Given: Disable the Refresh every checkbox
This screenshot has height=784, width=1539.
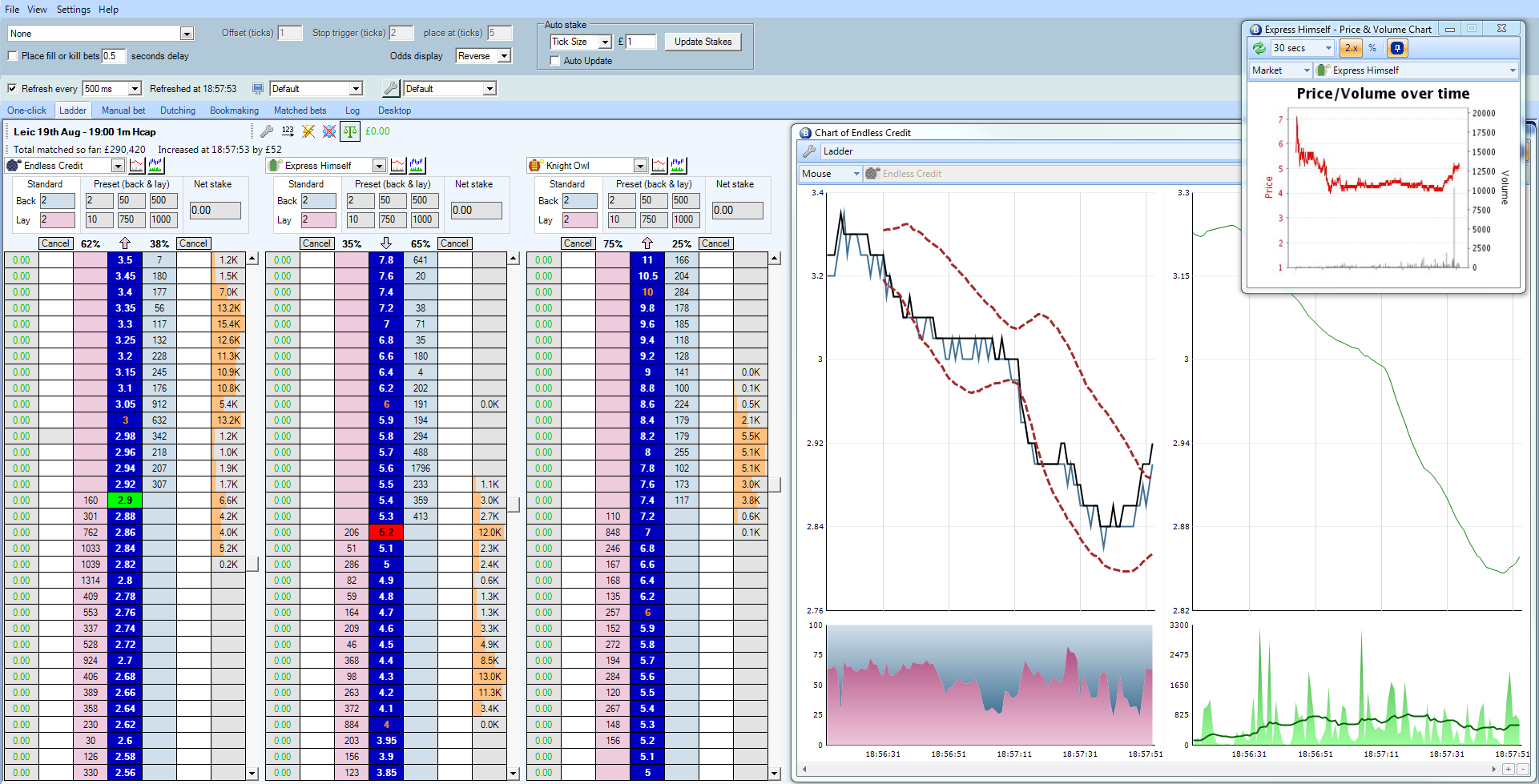Looking at the screenshot, I should tap(12, 88).
